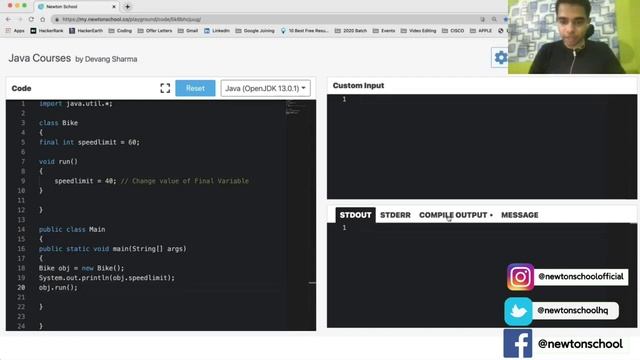The width and height of the screenshot is (640, 360).
Task: Go back using browser back arrow
Action: tap(9, 19)
